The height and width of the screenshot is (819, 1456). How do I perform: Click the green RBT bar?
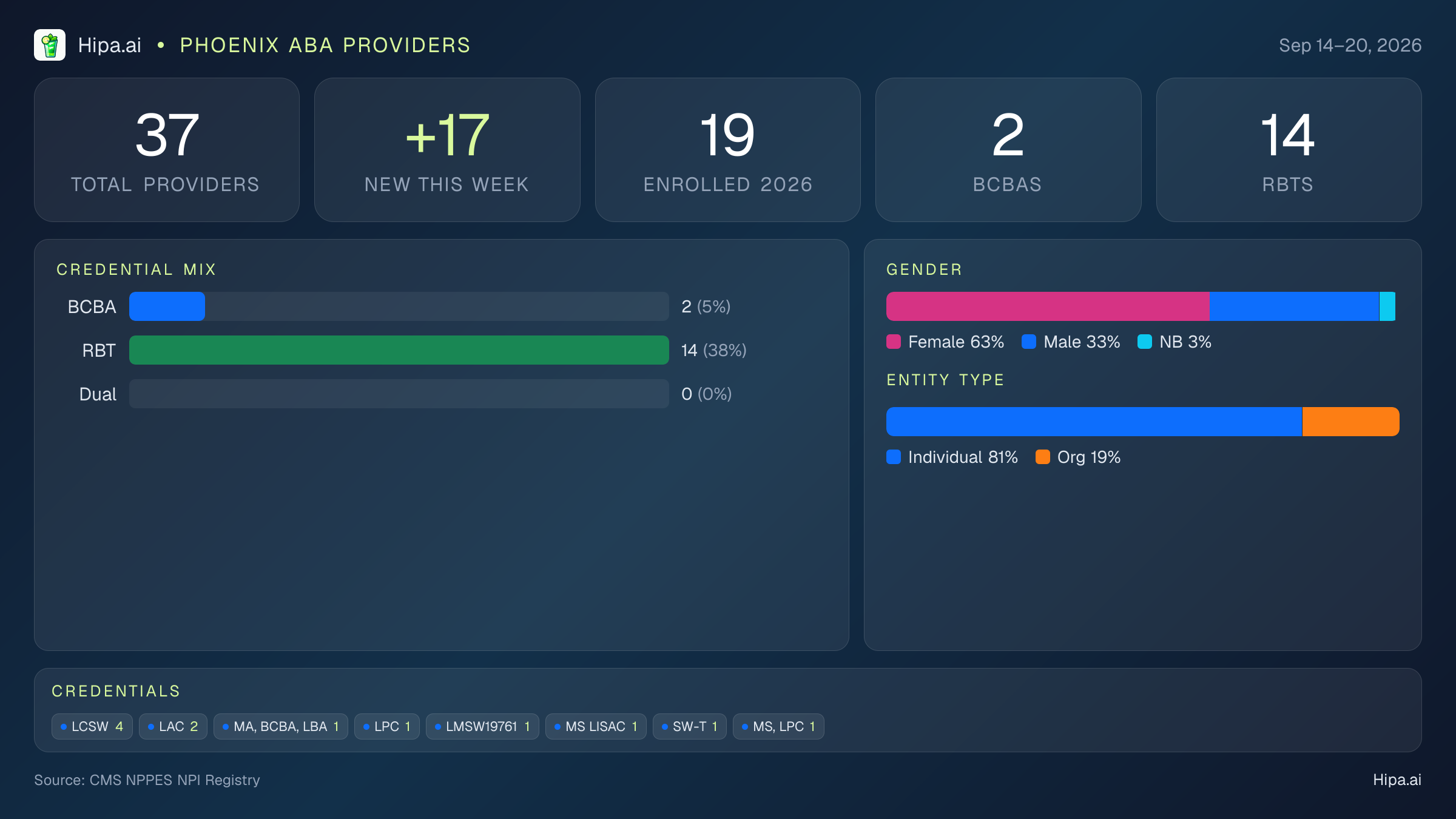click(x=399, y=350)
